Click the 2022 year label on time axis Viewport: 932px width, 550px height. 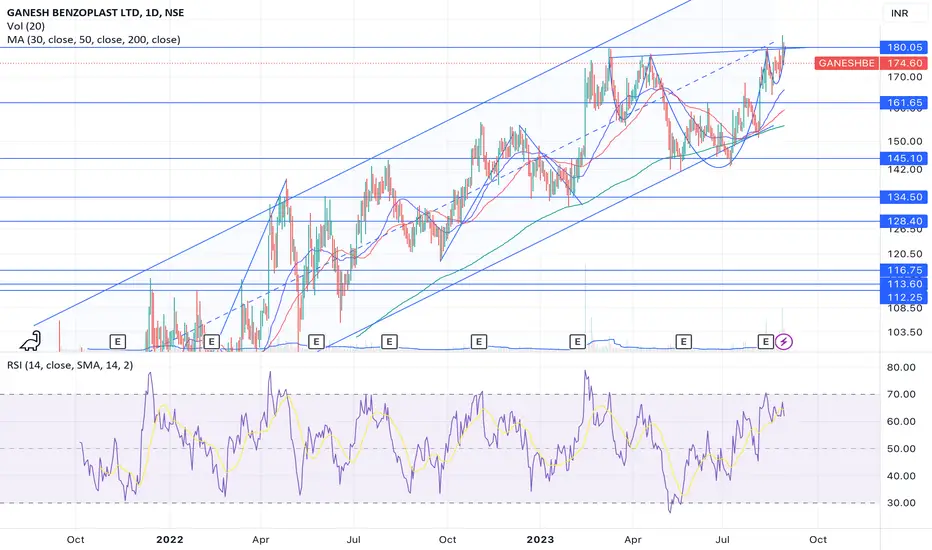click(169, 540)
